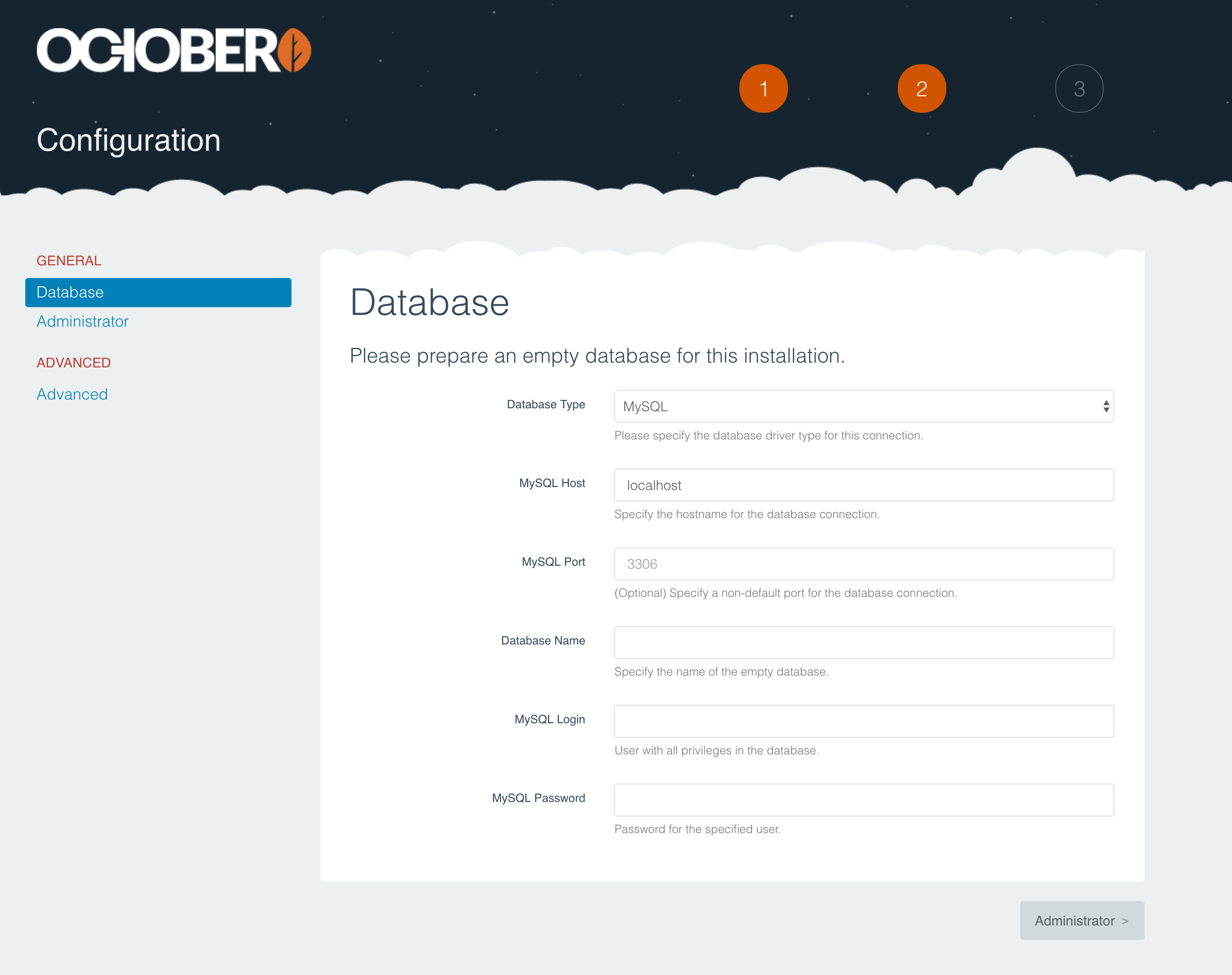Click 'Please prepare an empty database' text
1232x975 pixels.
pos(597,356)
